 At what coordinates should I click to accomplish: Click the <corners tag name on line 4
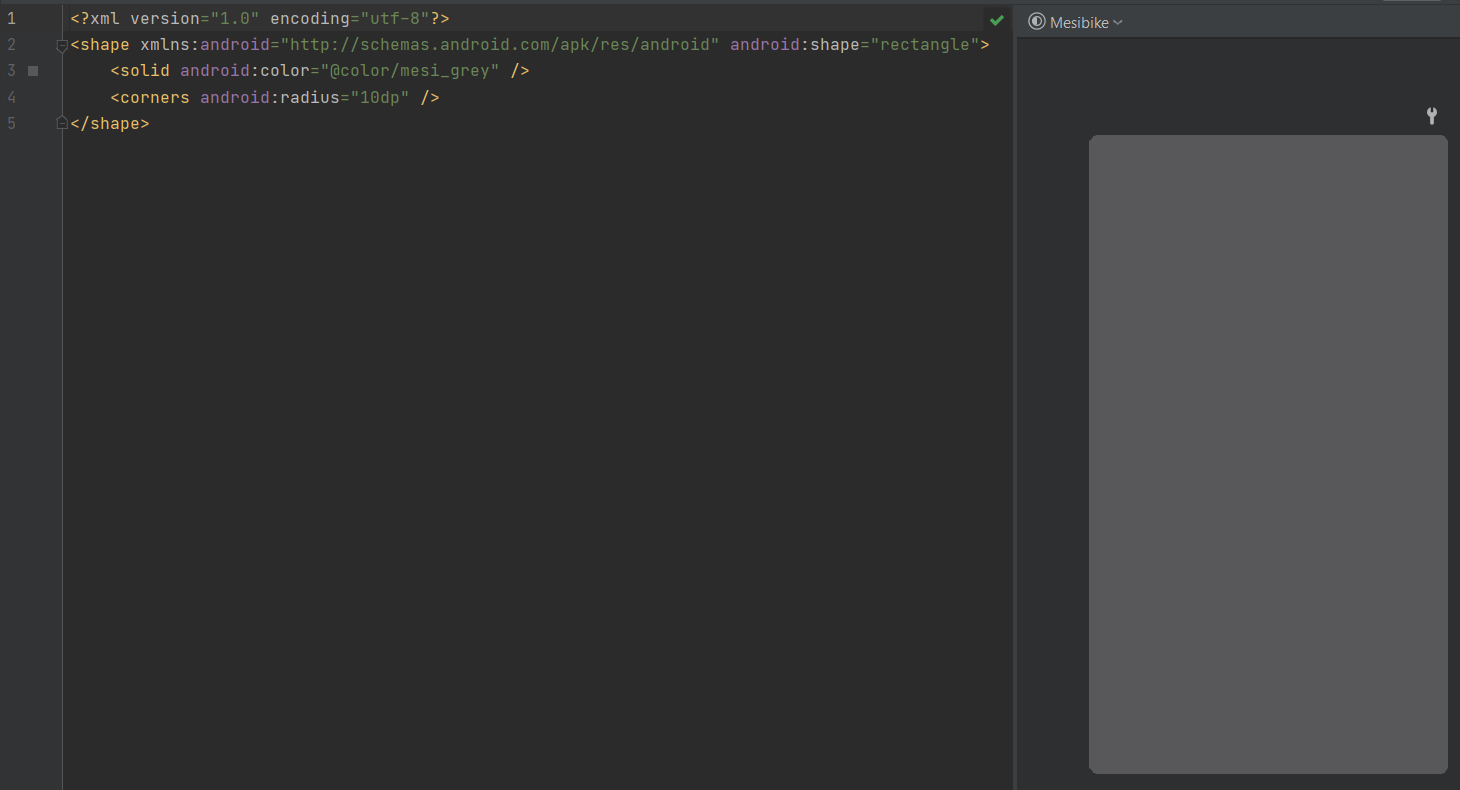point(150,97)
